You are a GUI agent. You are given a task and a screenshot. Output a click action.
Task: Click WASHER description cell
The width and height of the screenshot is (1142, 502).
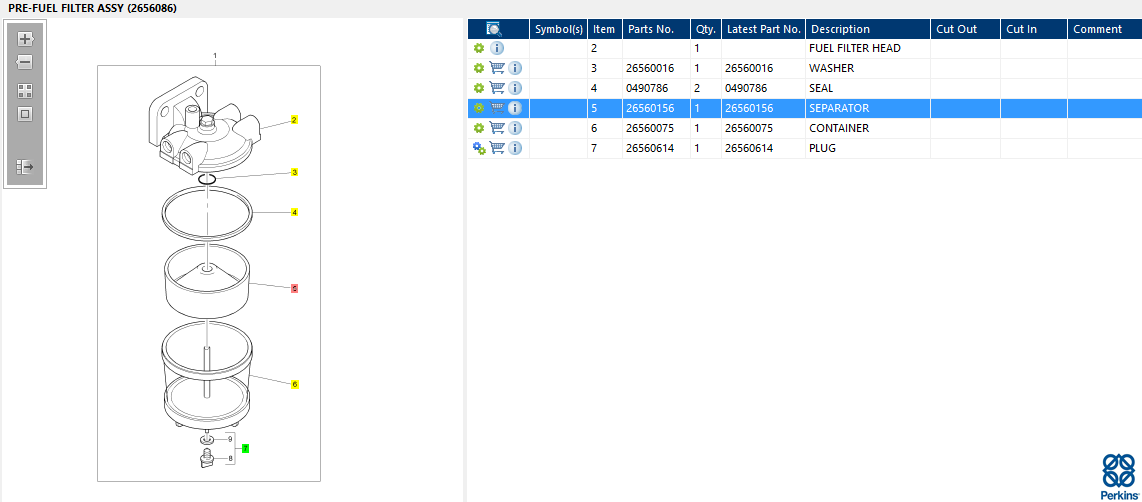(x=868, y=68)
